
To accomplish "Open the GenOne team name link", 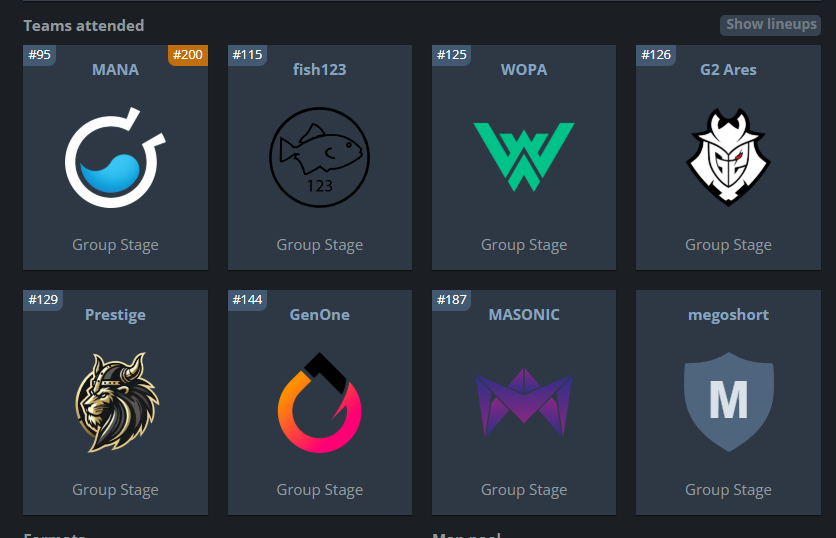I will click(319, 315).
